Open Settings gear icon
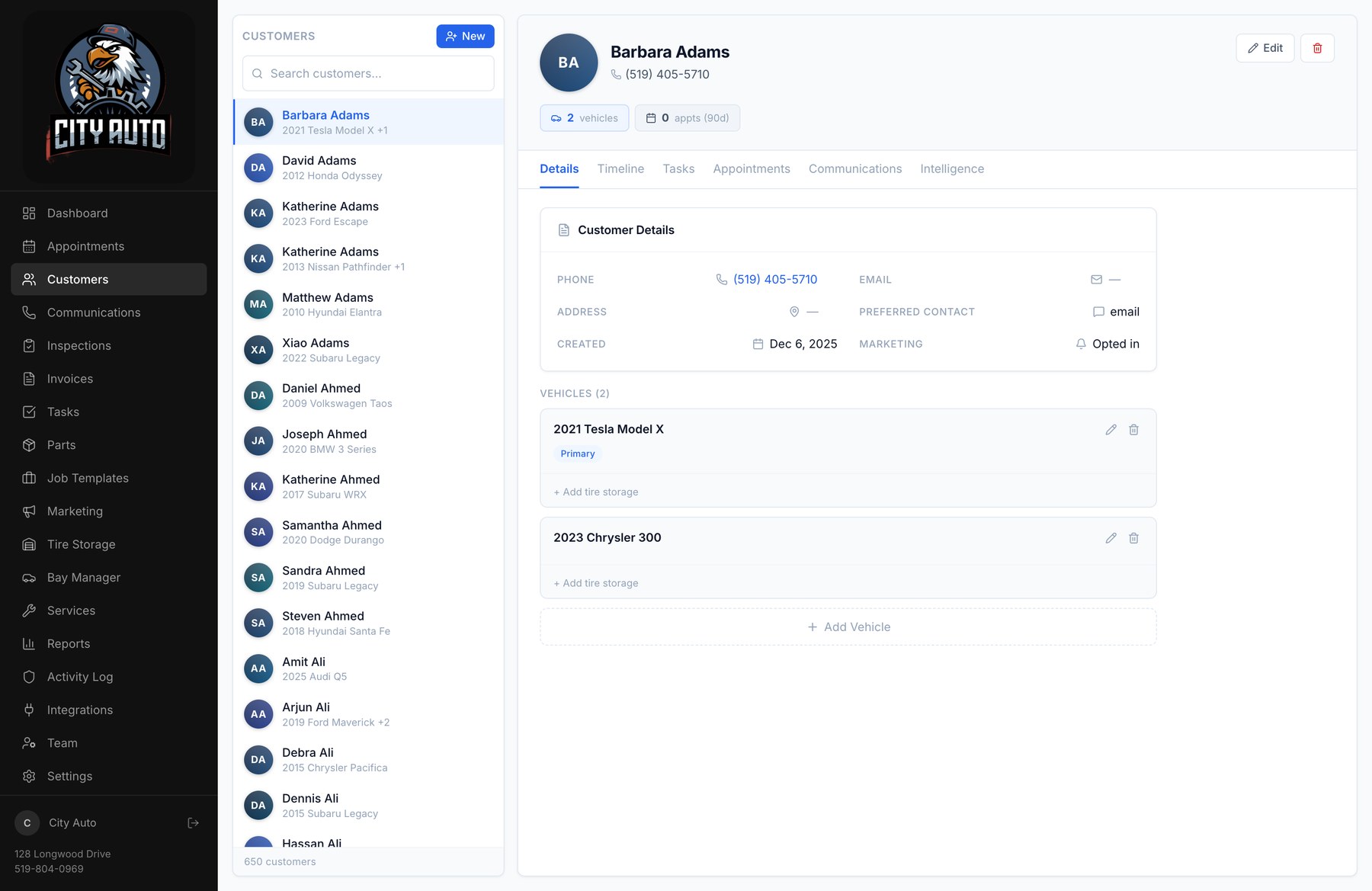Screen dimensions: 1372x891 pos(29,776)
